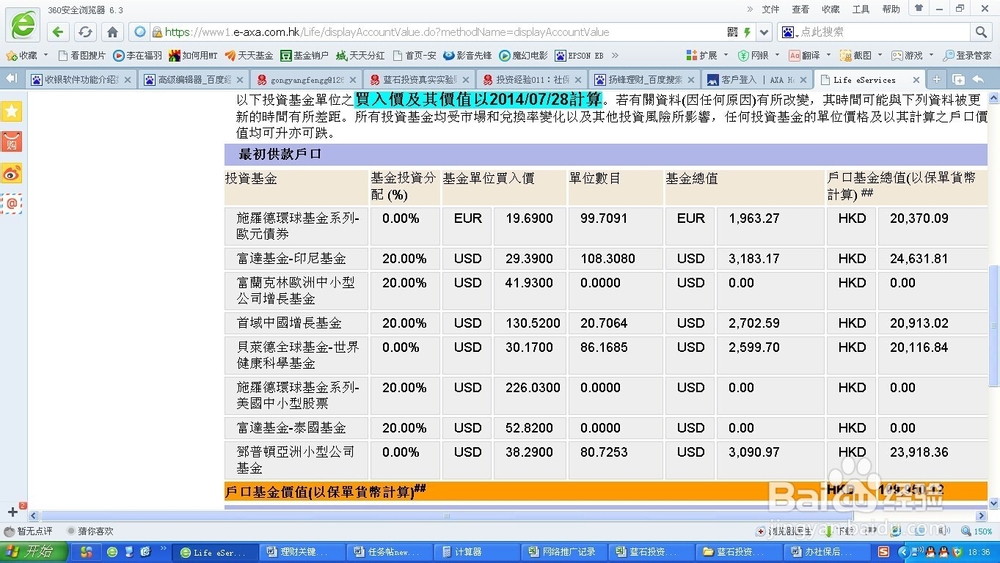
Task: Open the search engine paw selector
Action: tap(788, 32)
